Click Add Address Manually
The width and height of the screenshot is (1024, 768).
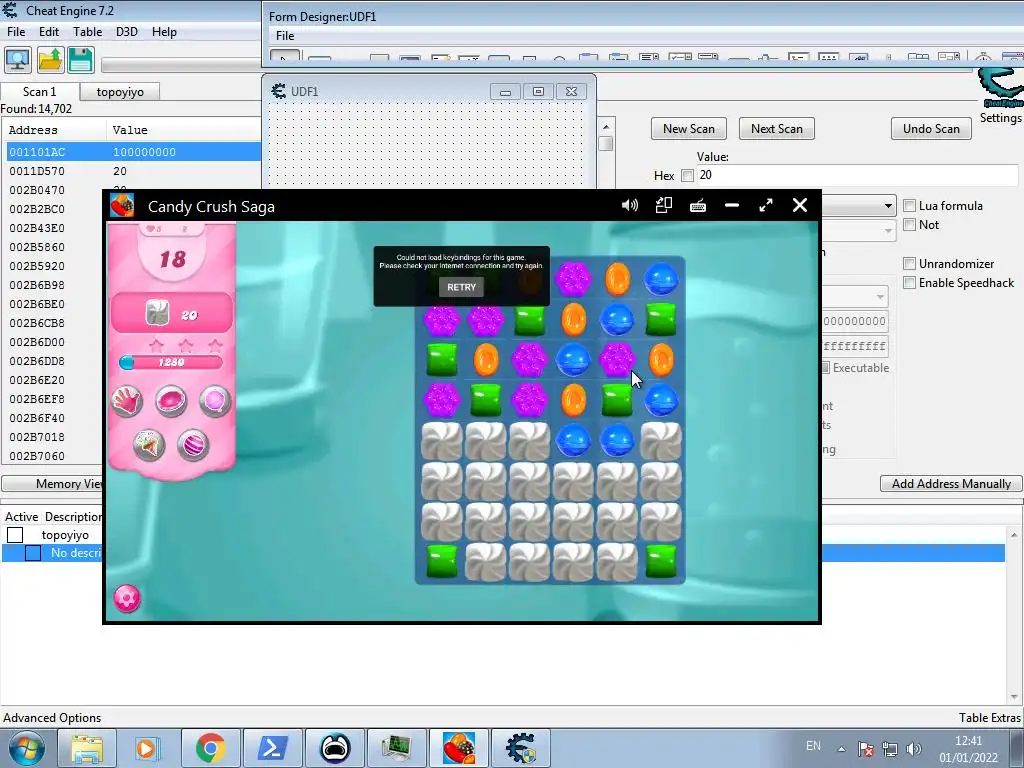tap(952, 484)
